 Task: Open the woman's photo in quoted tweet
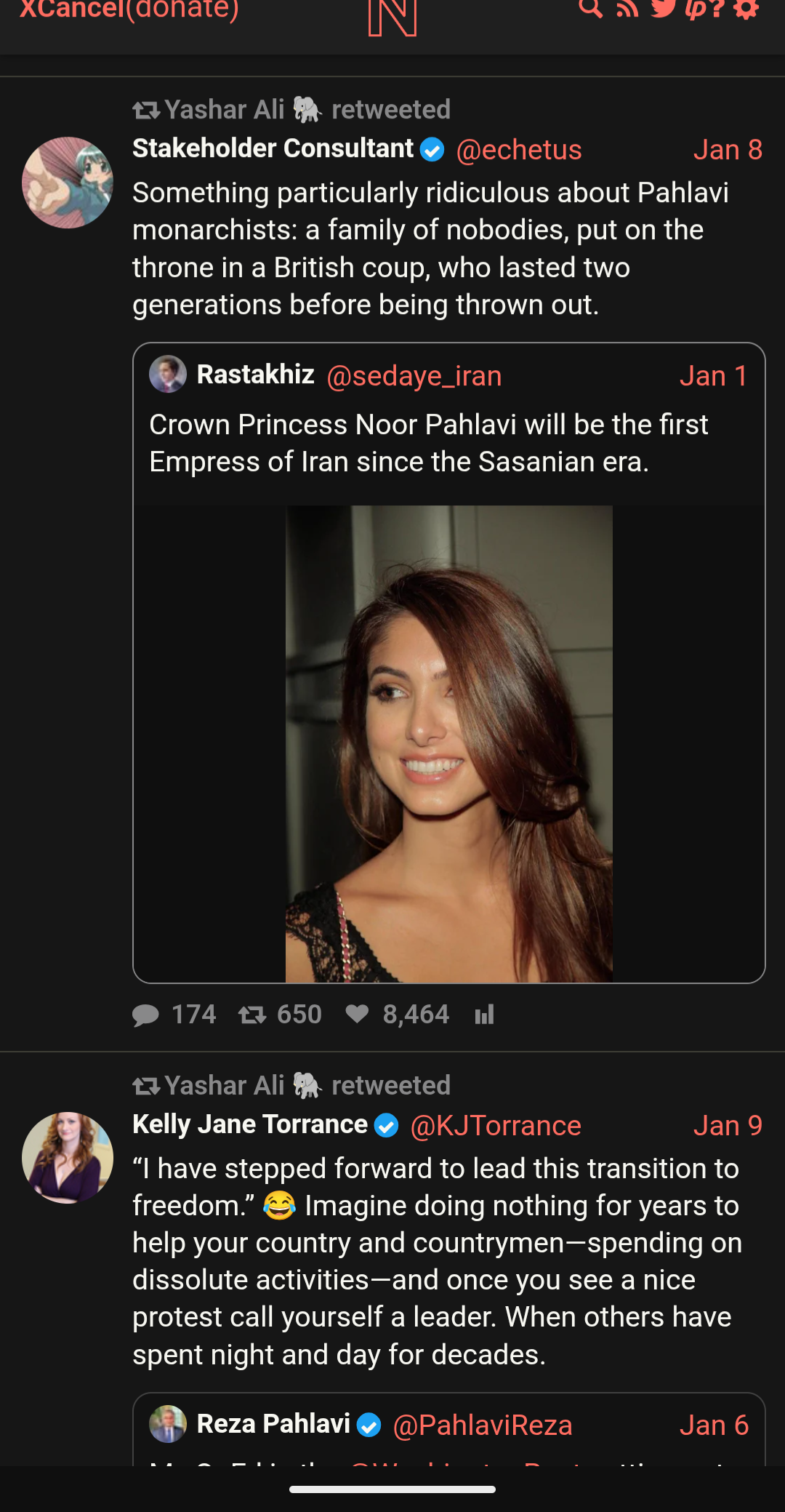[x=448, y=743]
